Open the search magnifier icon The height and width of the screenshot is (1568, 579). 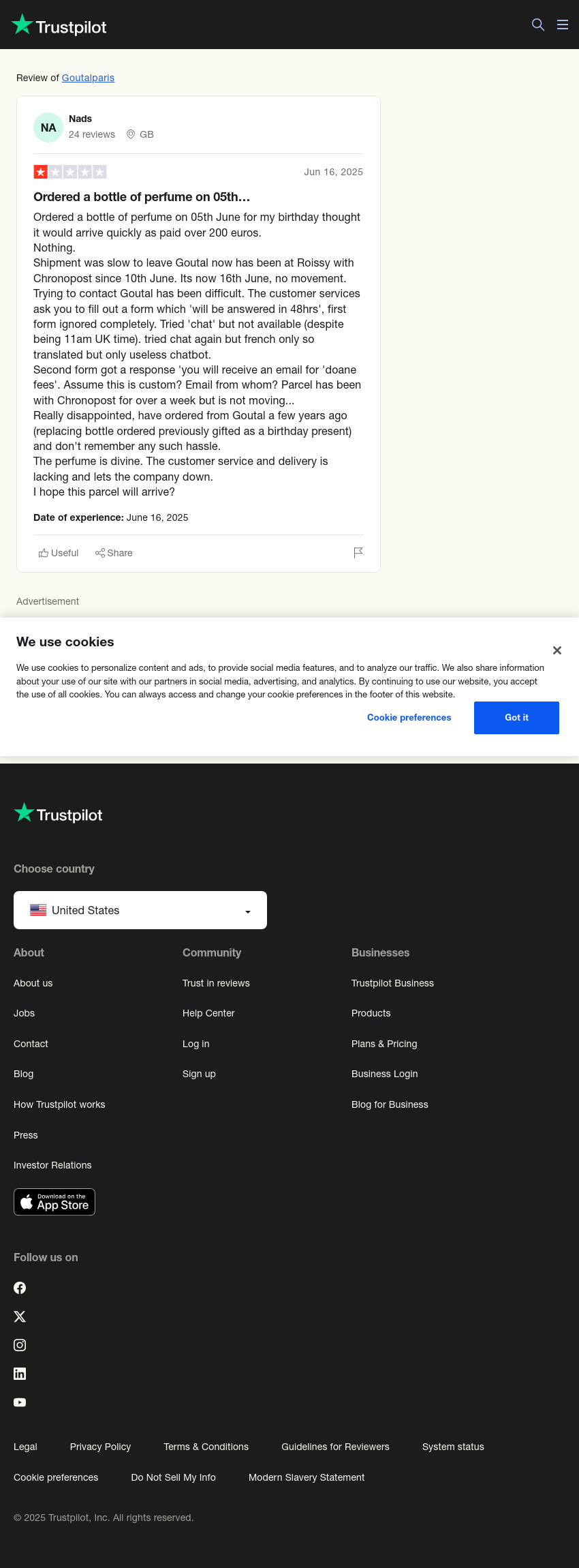pyautogui.click(x=538, y=25)
